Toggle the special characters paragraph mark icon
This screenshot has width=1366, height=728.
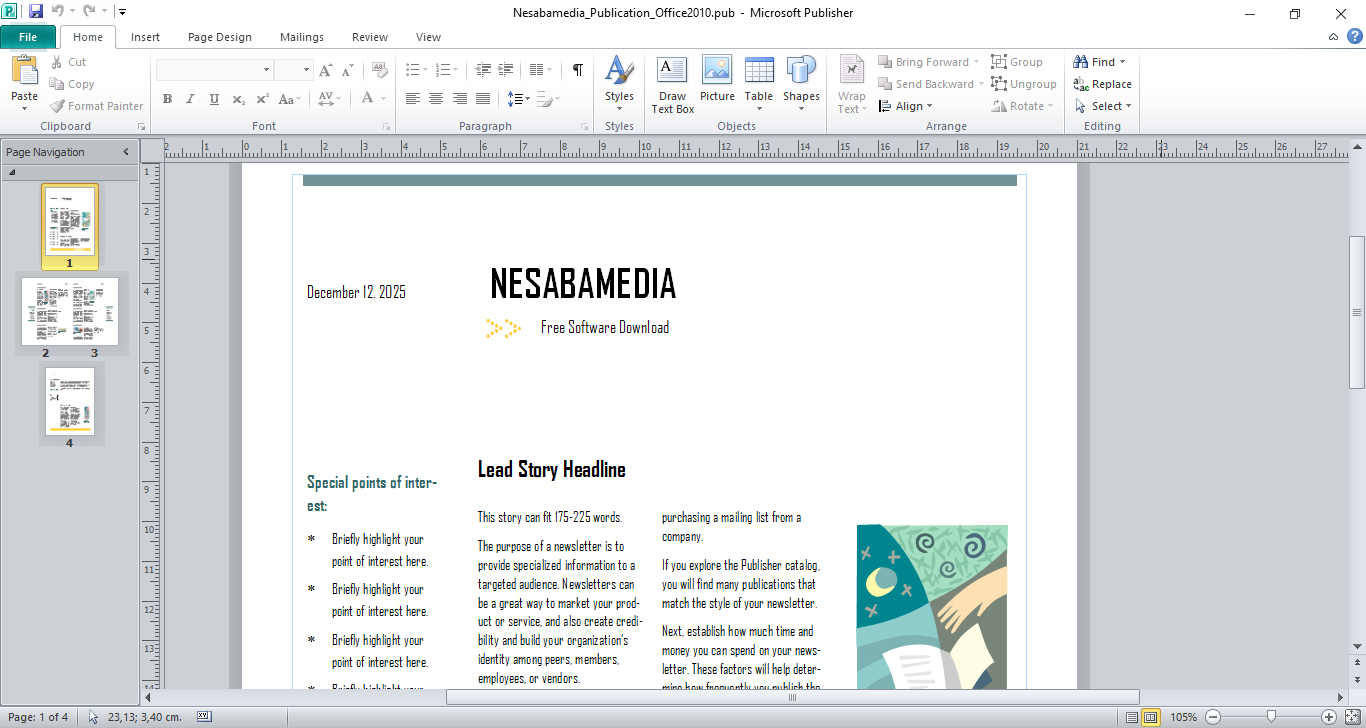pyautogui.click(x=577, y=70)
